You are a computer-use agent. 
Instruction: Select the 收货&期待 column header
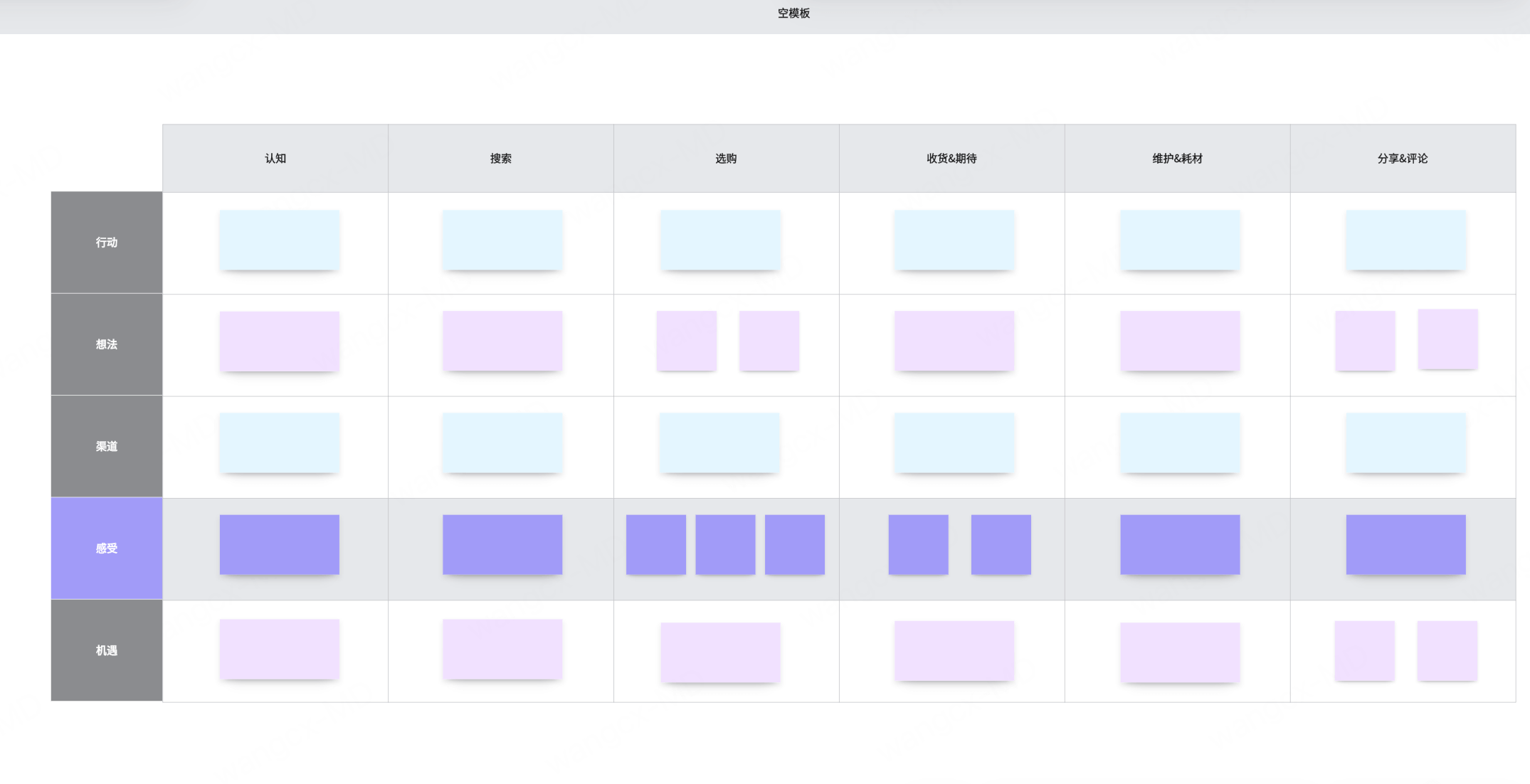pos(951,159)
